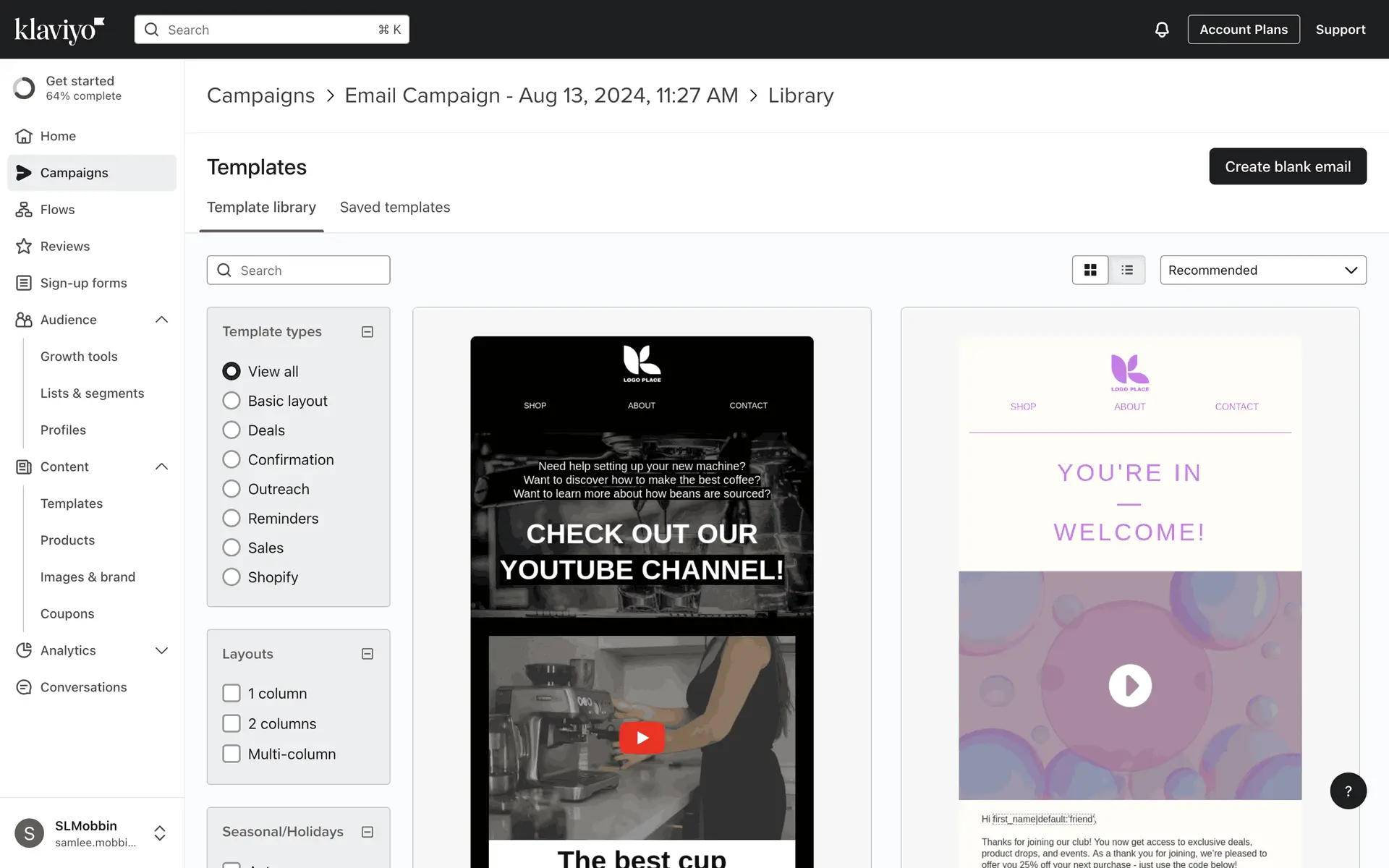Click the Klaviyo logo
Image resolution: width=1389 pixels, height=868 pixels.
(x=59, y=30)
